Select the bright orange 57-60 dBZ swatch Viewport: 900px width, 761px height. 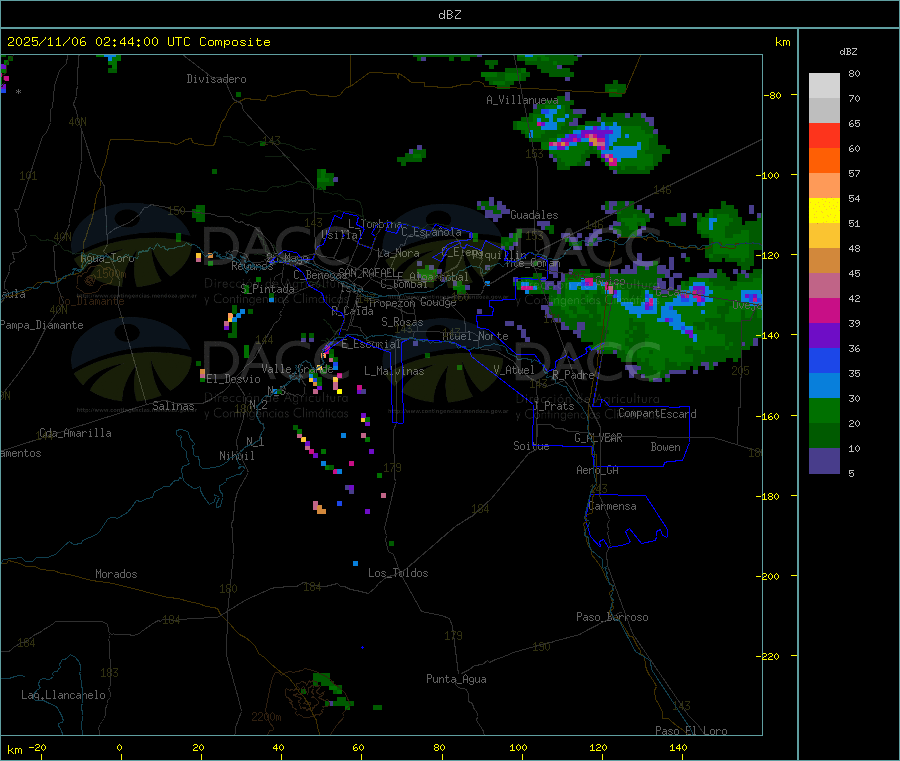tap(824, 161)
